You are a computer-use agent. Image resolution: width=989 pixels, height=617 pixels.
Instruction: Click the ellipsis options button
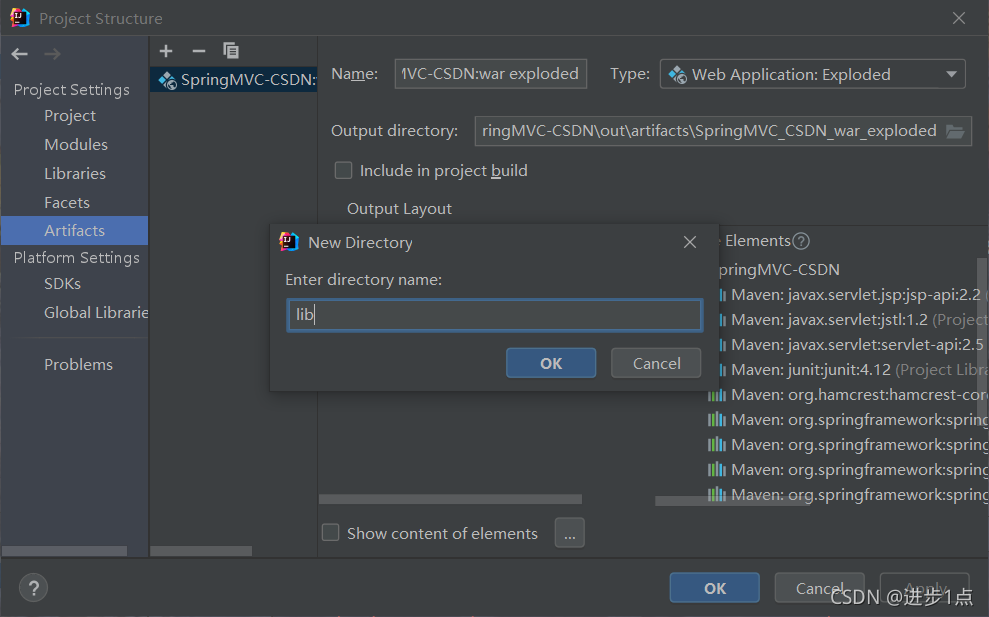(570, 533)
